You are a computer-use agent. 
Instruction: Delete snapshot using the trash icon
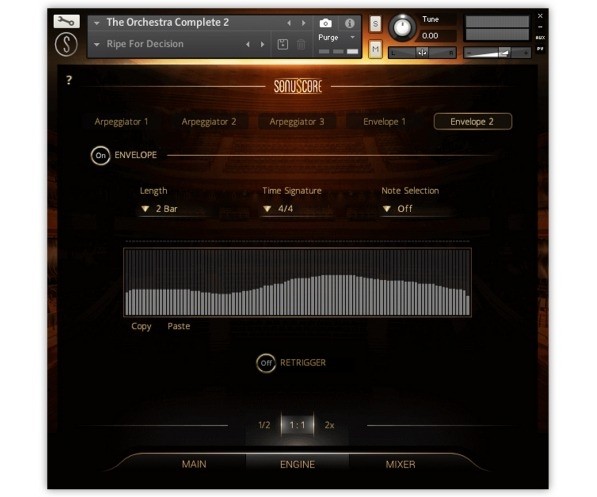click(x=301, y=44)
